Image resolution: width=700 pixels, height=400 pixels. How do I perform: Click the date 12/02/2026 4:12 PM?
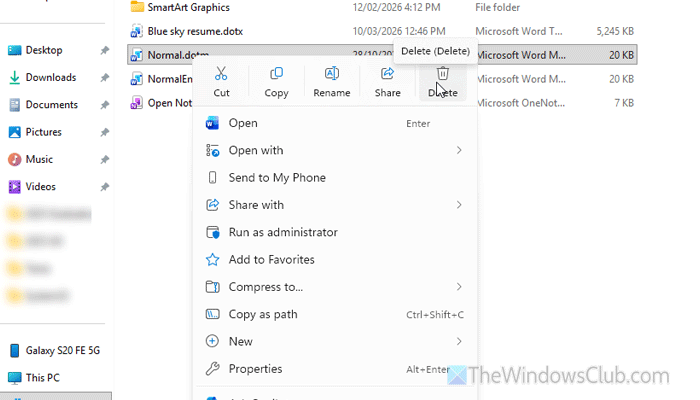click(396, 7)
